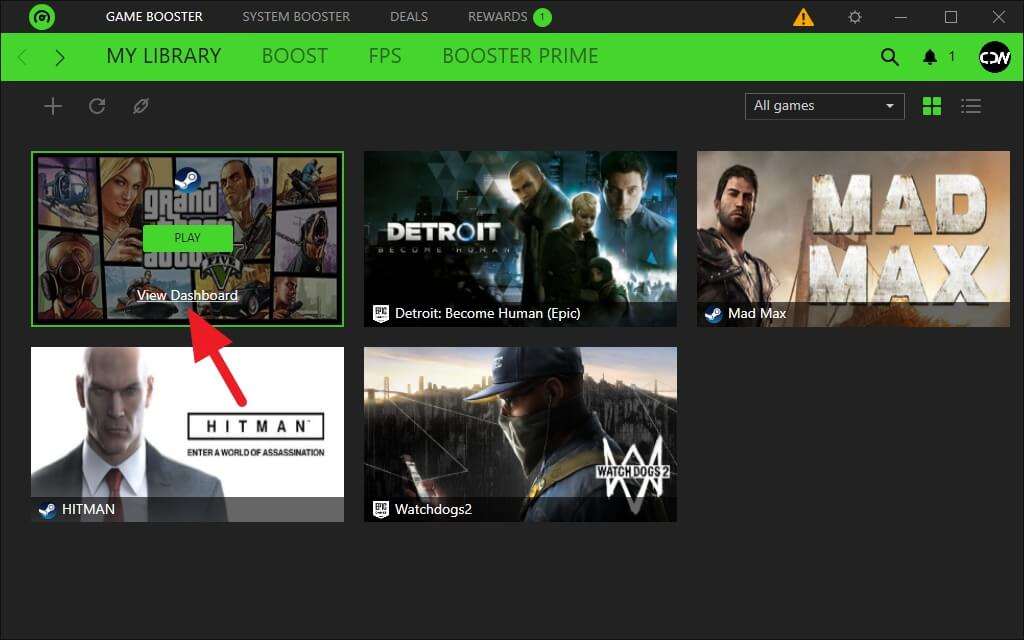Viewport: 1024px width, 640px height.
Task: Switch to the BOOST tab
Action: [295, 57]
